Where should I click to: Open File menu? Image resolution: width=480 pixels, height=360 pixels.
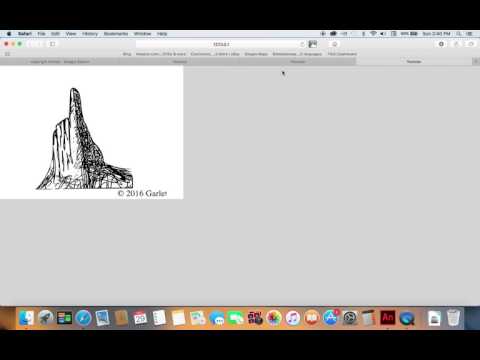(41, 34)
